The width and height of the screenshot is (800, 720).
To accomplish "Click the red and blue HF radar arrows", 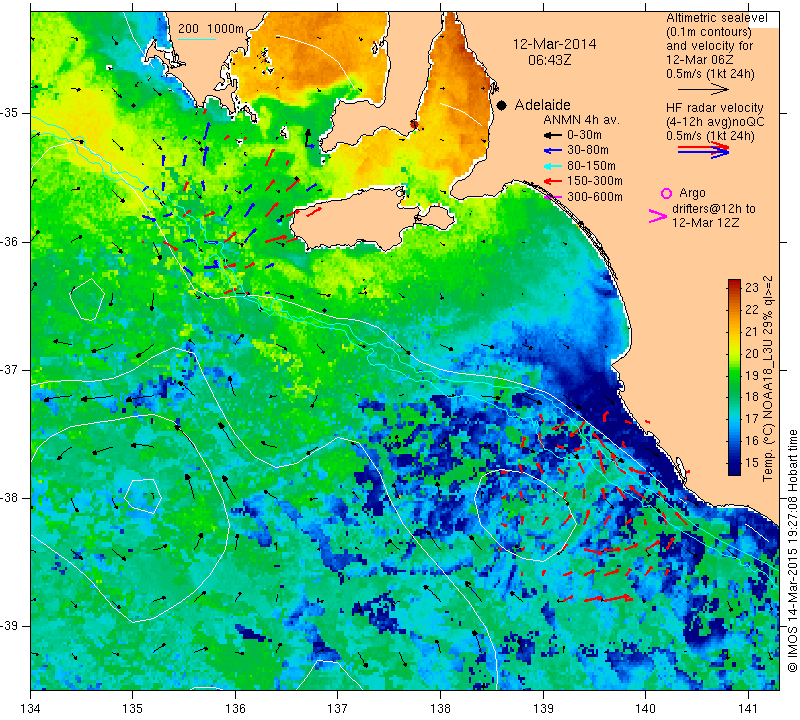I will pos(704,150).
